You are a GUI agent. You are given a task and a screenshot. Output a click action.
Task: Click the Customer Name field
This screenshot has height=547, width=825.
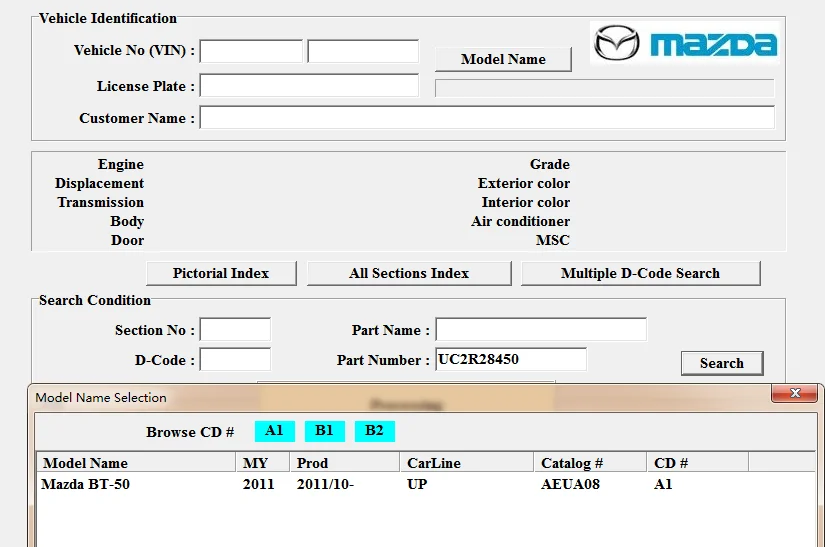[x=487, y=118]
